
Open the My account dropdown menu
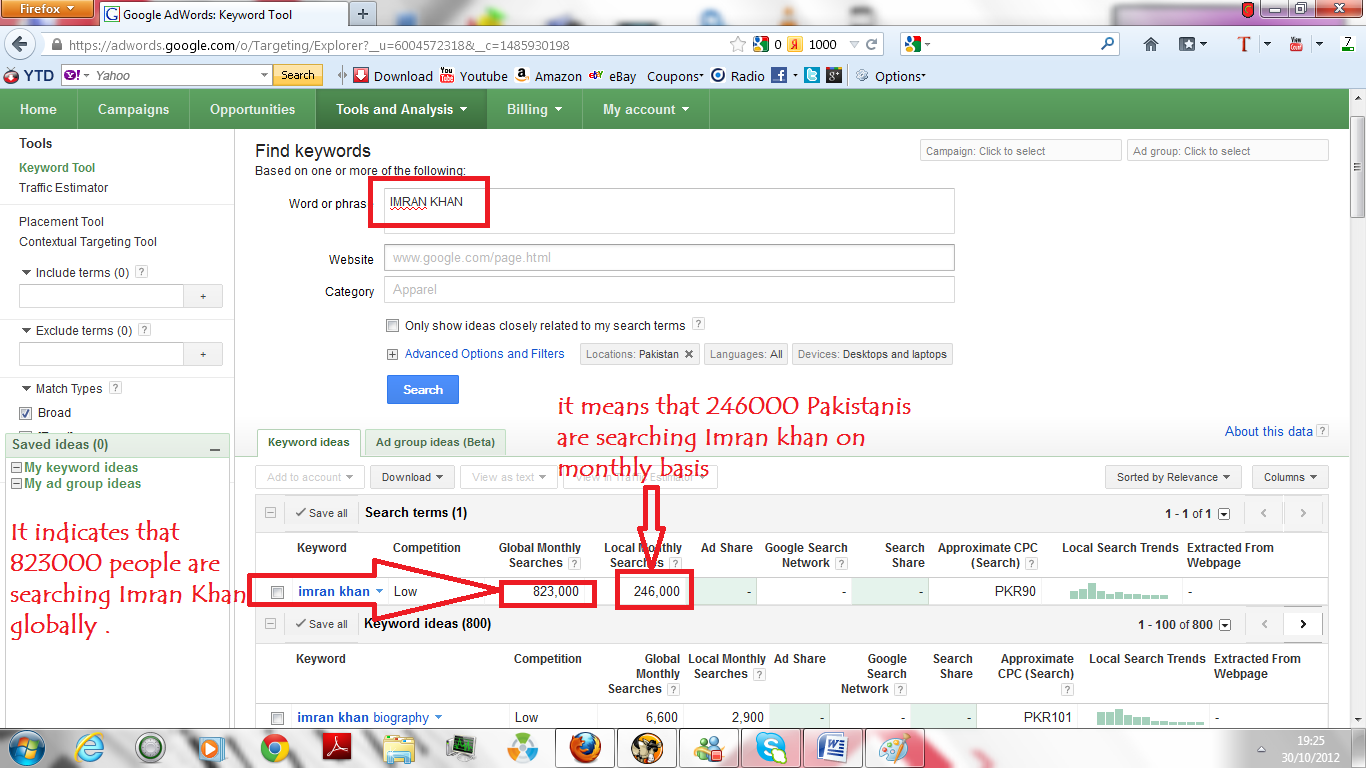click(646, 110)
